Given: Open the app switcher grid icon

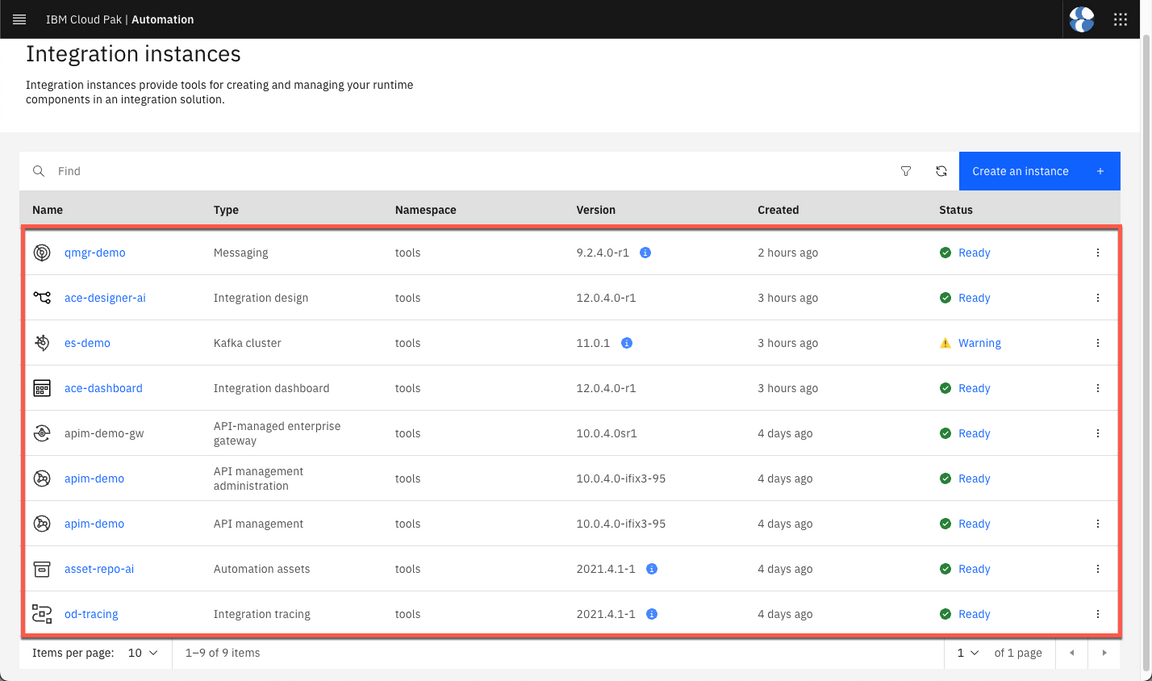Looking at the screenshot, I should (x=1120, y=19).
